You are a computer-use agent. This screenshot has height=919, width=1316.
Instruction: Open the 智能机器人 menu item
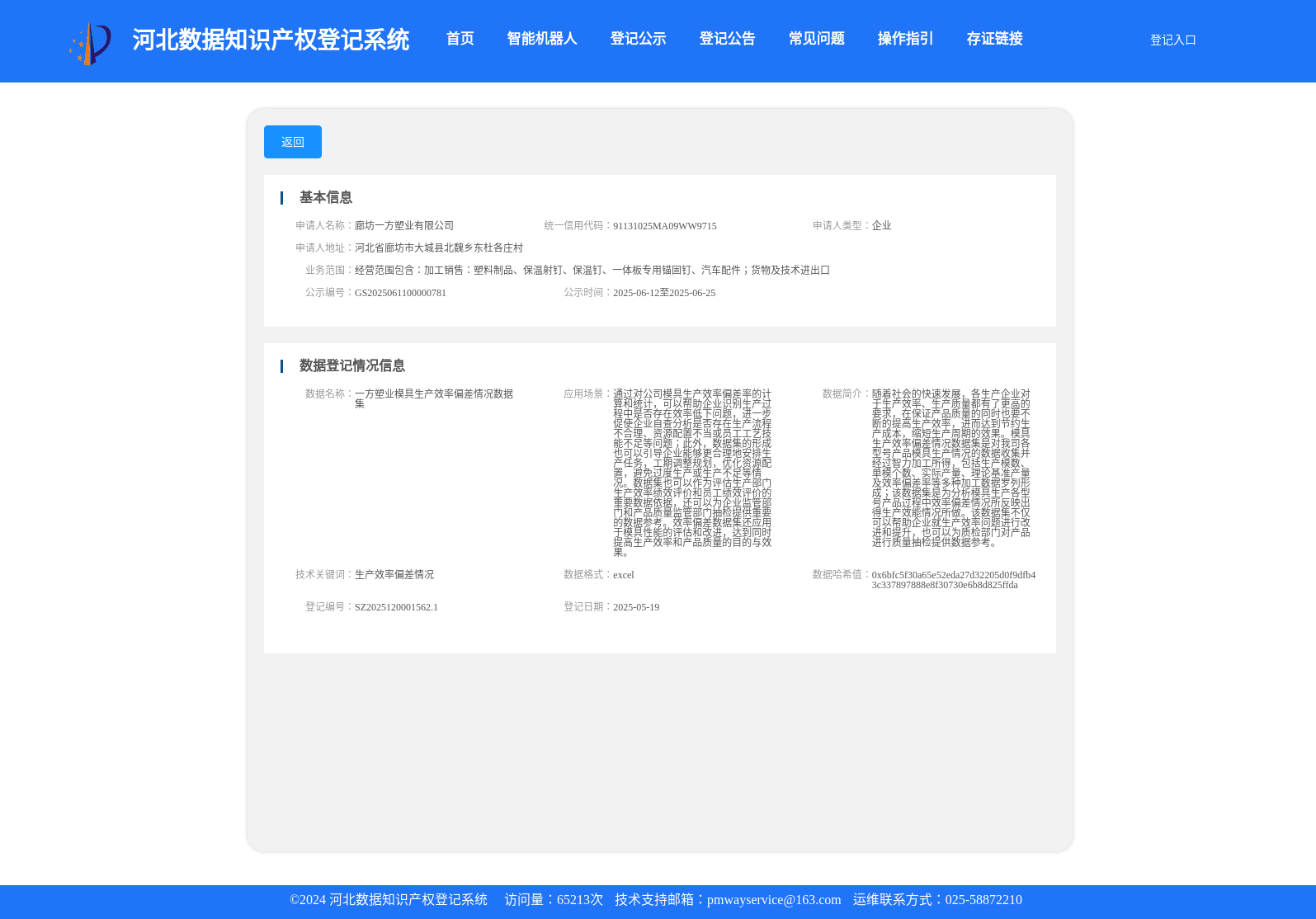coord(542,39)
